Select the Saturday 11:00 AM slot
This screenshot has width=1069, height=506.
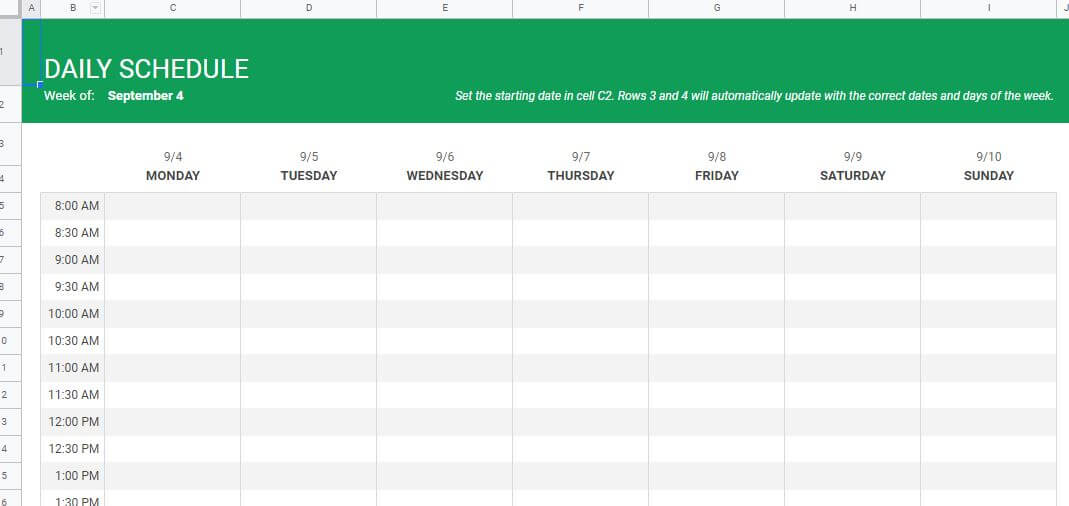pyautogui.click(x=852, y=368)
